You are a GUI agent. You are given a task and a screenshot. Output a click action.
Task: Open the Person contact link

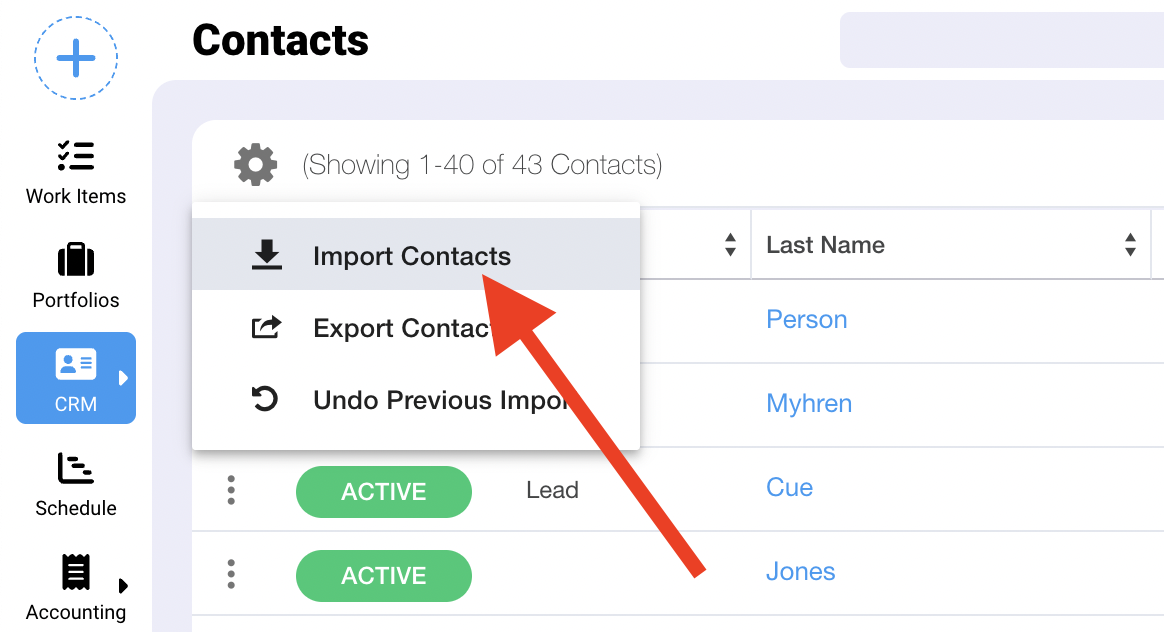(x=806, y=319)
